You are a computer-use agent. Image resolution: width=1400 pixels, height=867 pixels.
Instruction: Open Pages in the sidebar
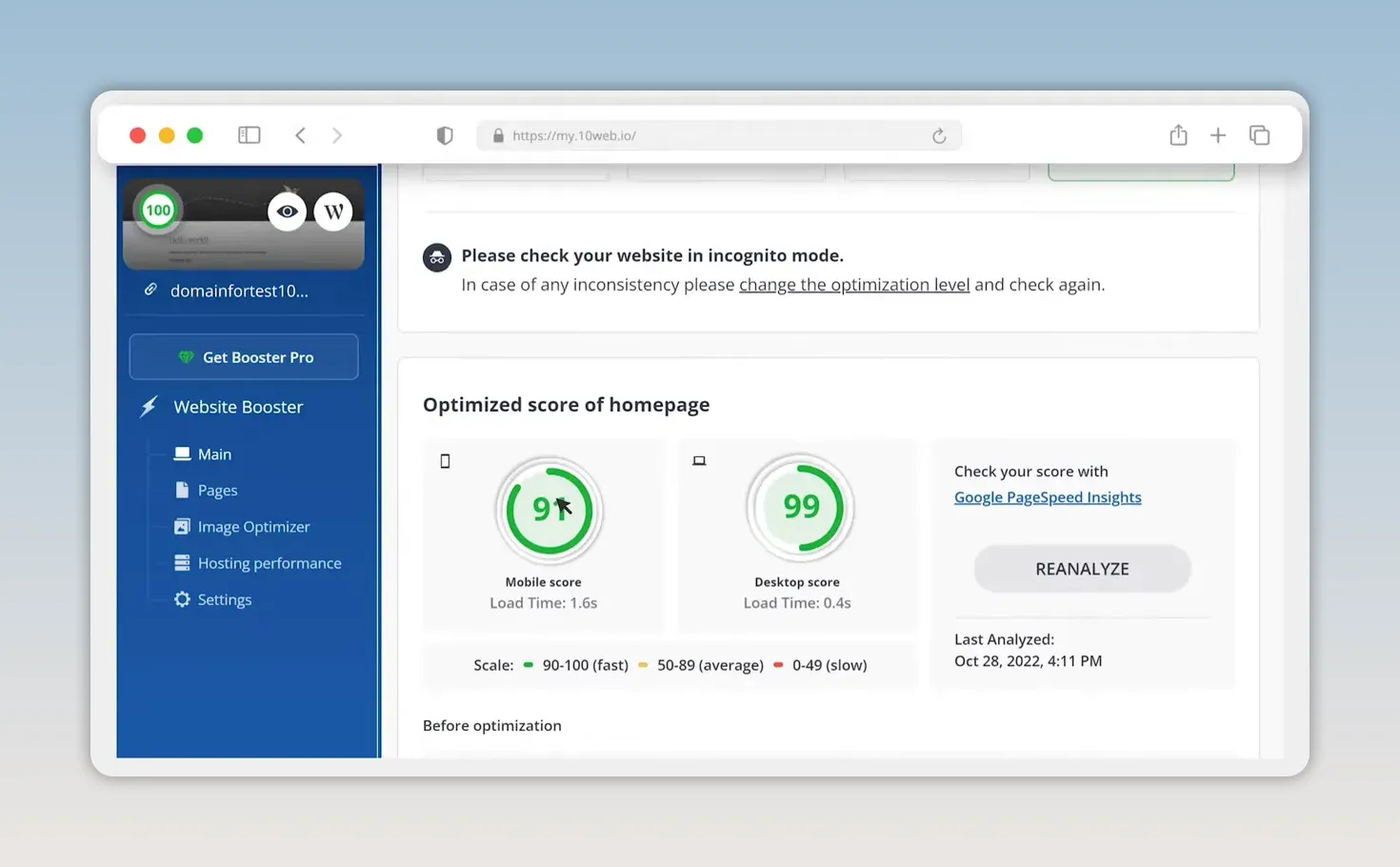[x=217, y=491]
